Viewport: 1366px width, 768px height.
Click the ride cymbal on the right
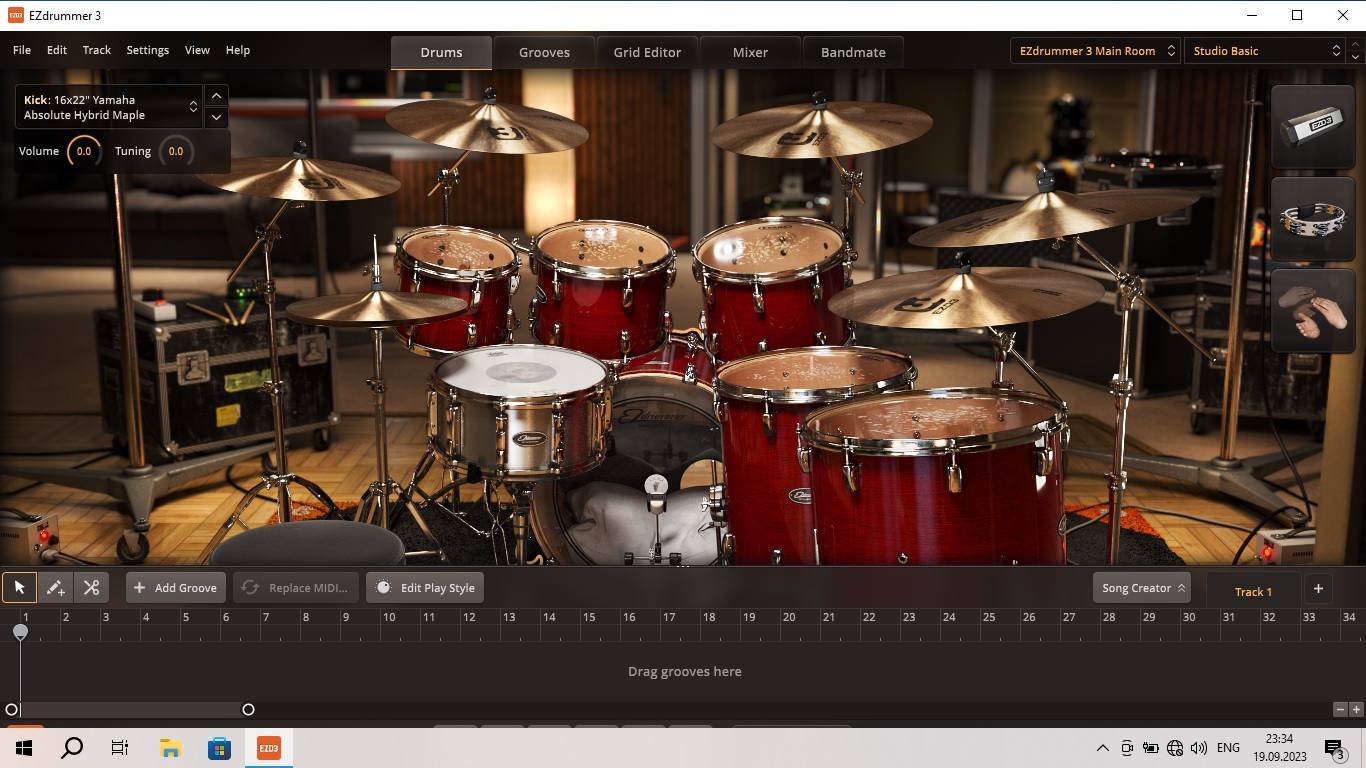(965, 297)
